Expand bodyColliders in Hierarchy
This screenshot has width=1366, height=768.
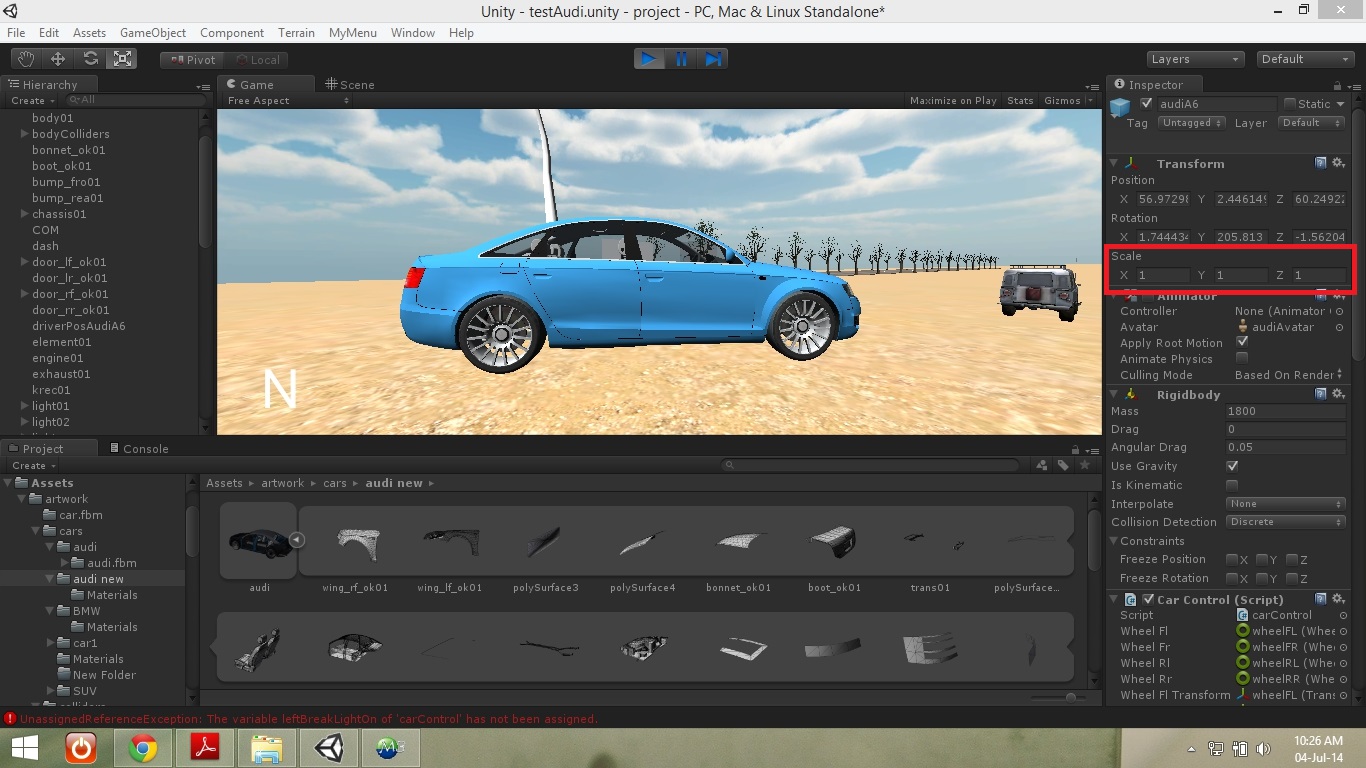point(25,134)
